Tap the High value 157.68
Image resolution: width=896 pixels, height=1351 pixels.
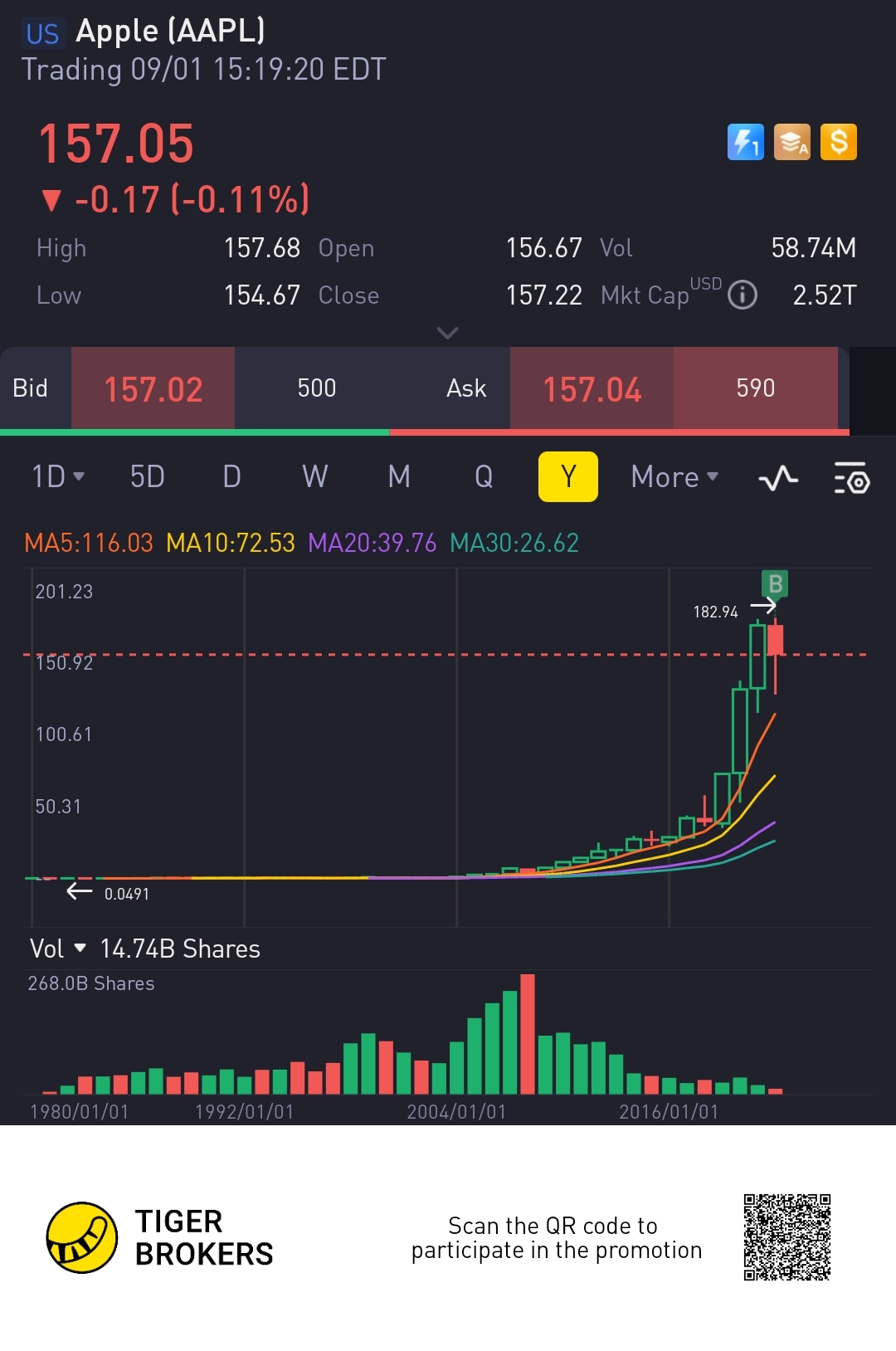coord(262,247)
